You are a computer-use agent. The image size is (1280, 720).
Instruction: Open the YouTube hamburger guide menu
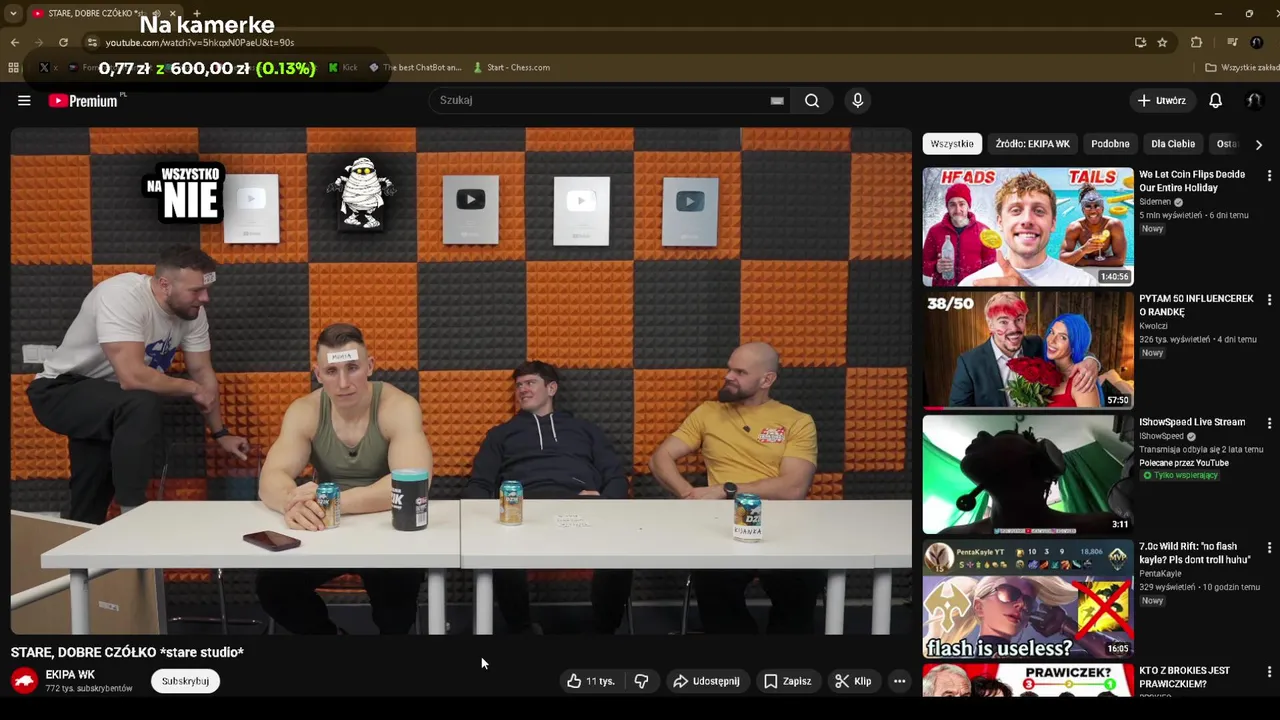coord(24,100)
